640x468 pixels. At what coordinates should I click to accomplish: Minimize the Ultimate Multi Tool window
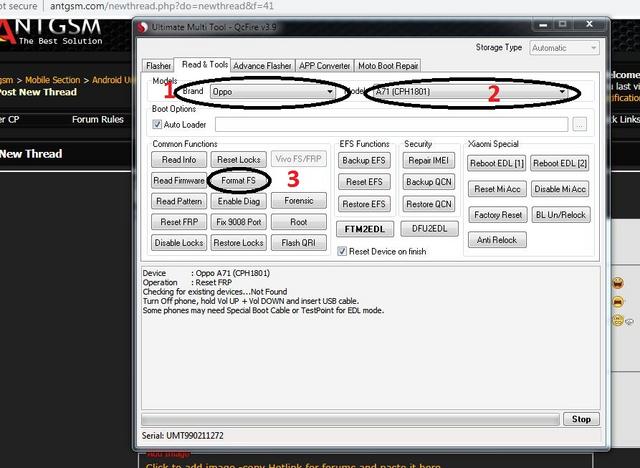coord(543,25)
